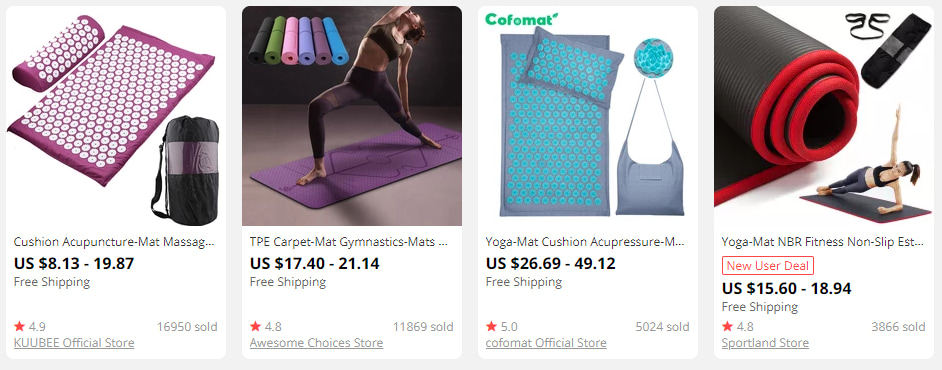
Task: Open the red NBR yoga mat image
Action: pos(824,116)
